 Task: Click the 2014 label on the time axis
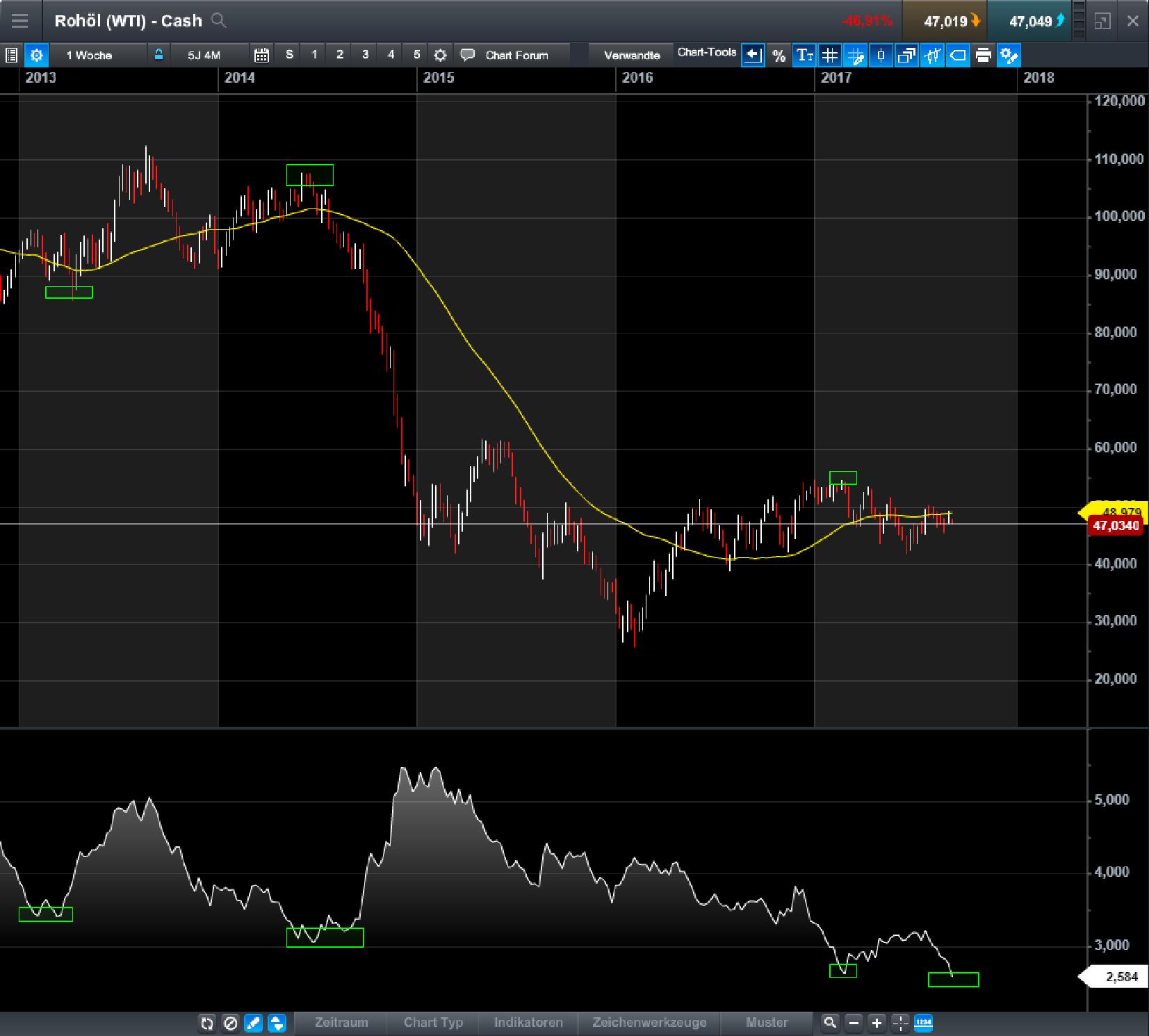(240, 78)
